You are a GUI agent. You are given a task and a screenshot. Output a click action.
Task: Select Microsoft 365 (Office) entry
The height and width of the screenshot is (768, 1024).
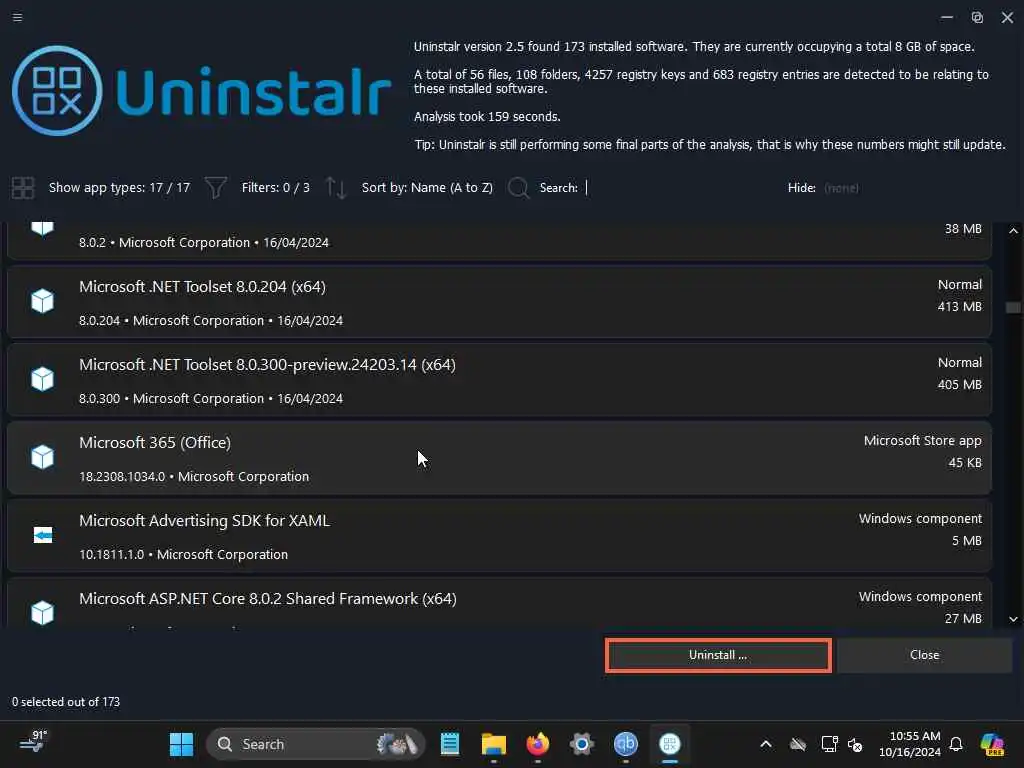pos(499,458)
